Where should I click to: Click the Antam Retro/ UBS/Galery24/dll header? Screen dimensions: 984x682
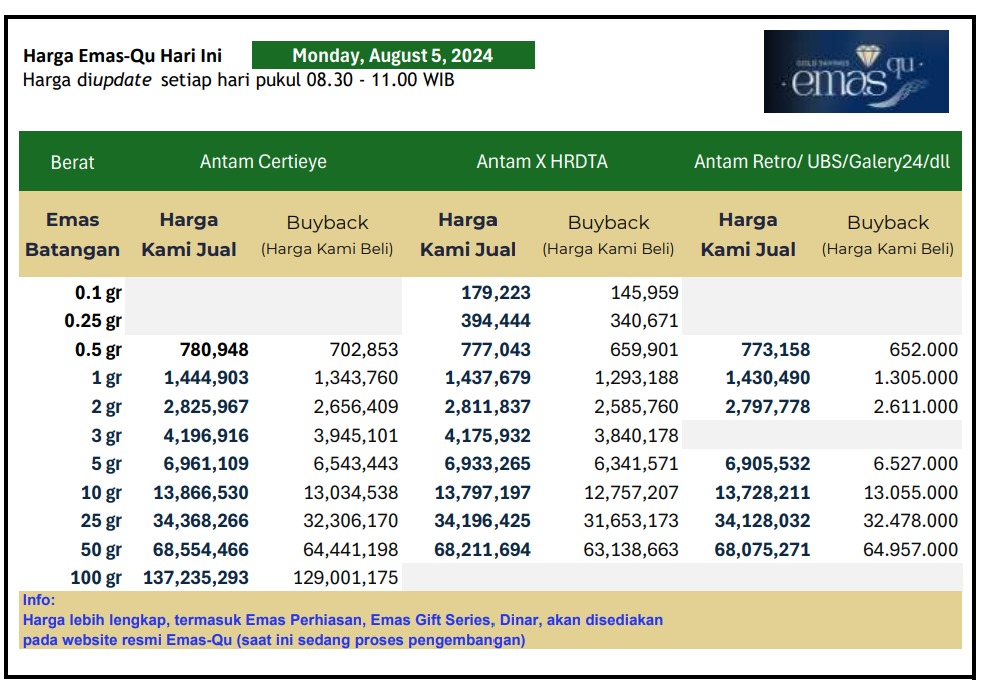click(821, 162)
